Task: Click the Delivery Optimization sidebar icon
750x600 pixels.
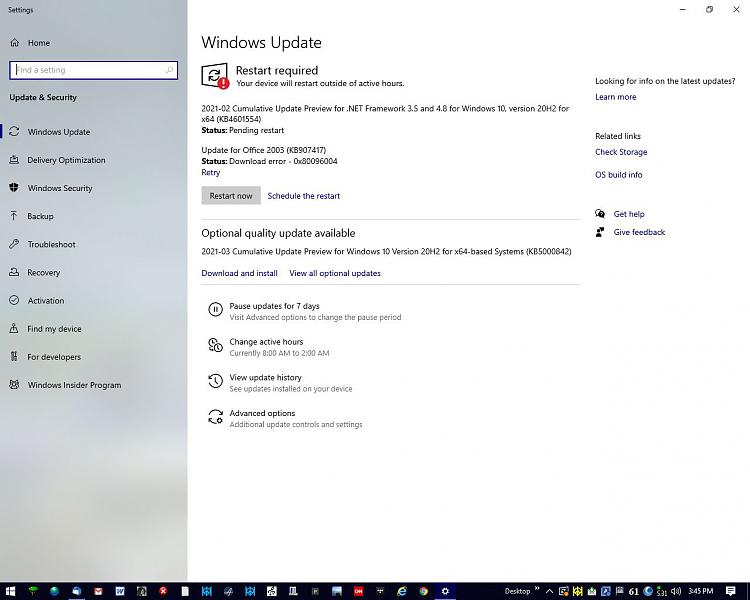Action: [14, 160]
